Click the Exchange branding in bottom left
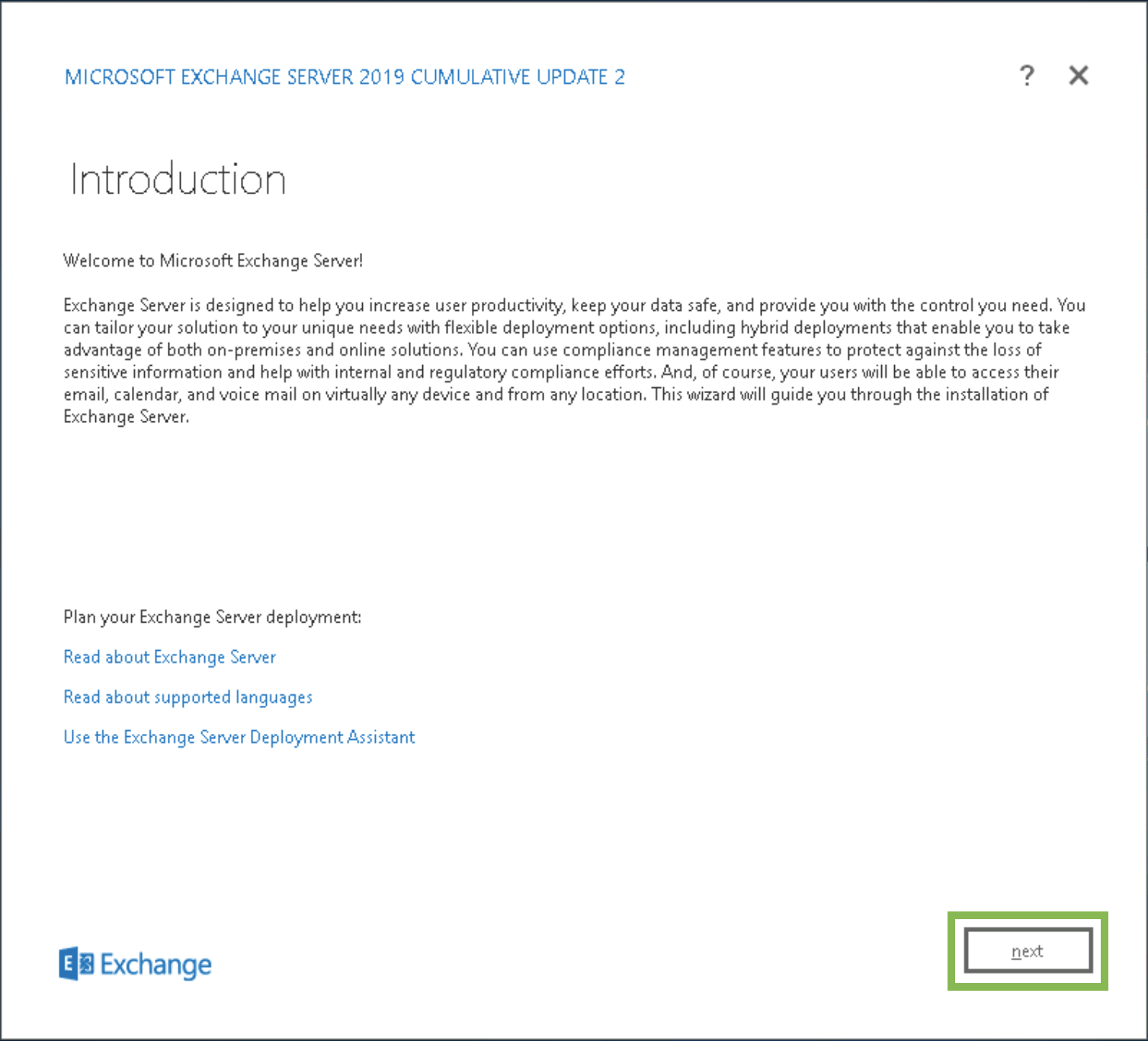The width and height of the screenshot is (1148, 1041). click(136, 963)
